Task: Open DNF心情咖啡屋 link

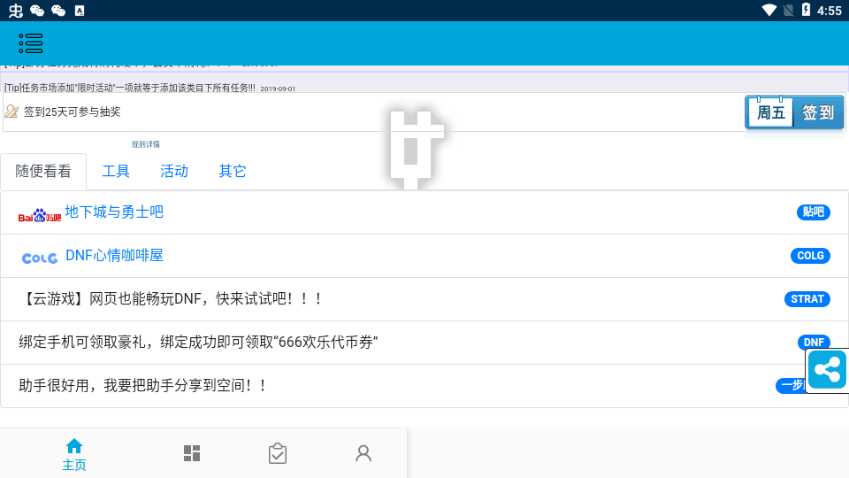Action: pyautogui.click(x=114, y=255)
